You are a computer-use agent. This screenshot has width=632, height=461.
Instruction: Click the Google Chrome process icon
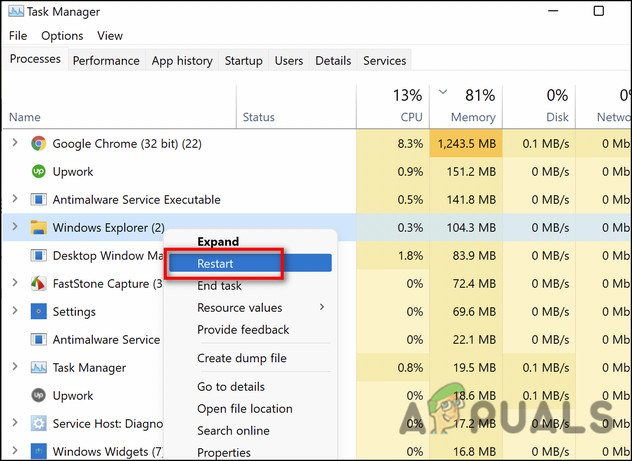[39, 143]
